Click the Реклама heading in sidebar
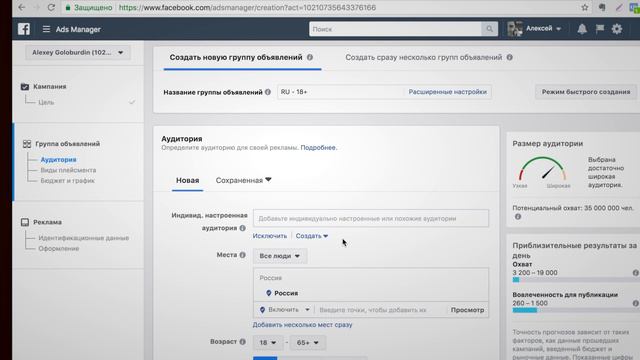The height and width of the screenshot is (360, 640). (x=47, y=222)
